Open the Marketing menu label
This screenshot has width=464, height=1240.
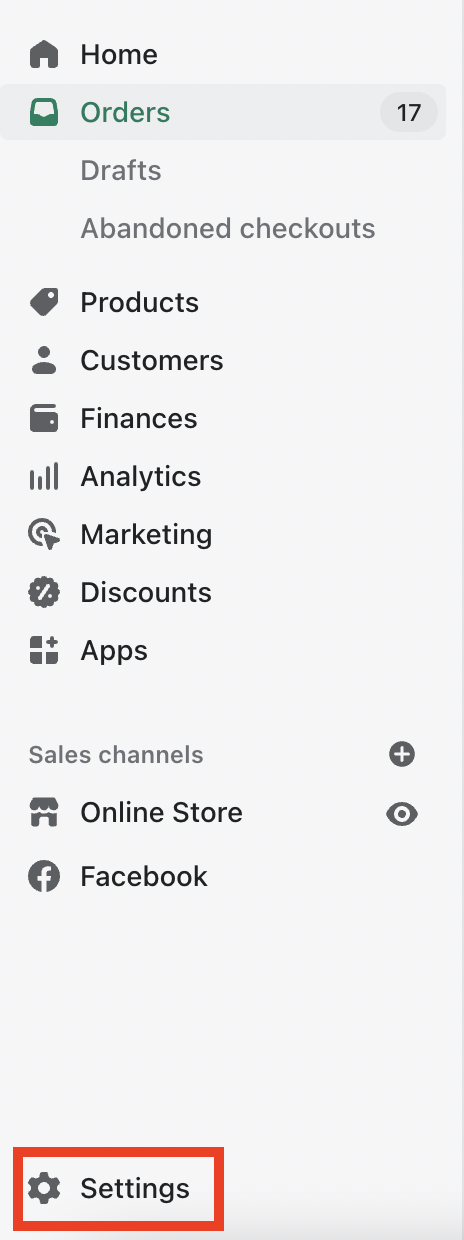(x=147, y=535)
